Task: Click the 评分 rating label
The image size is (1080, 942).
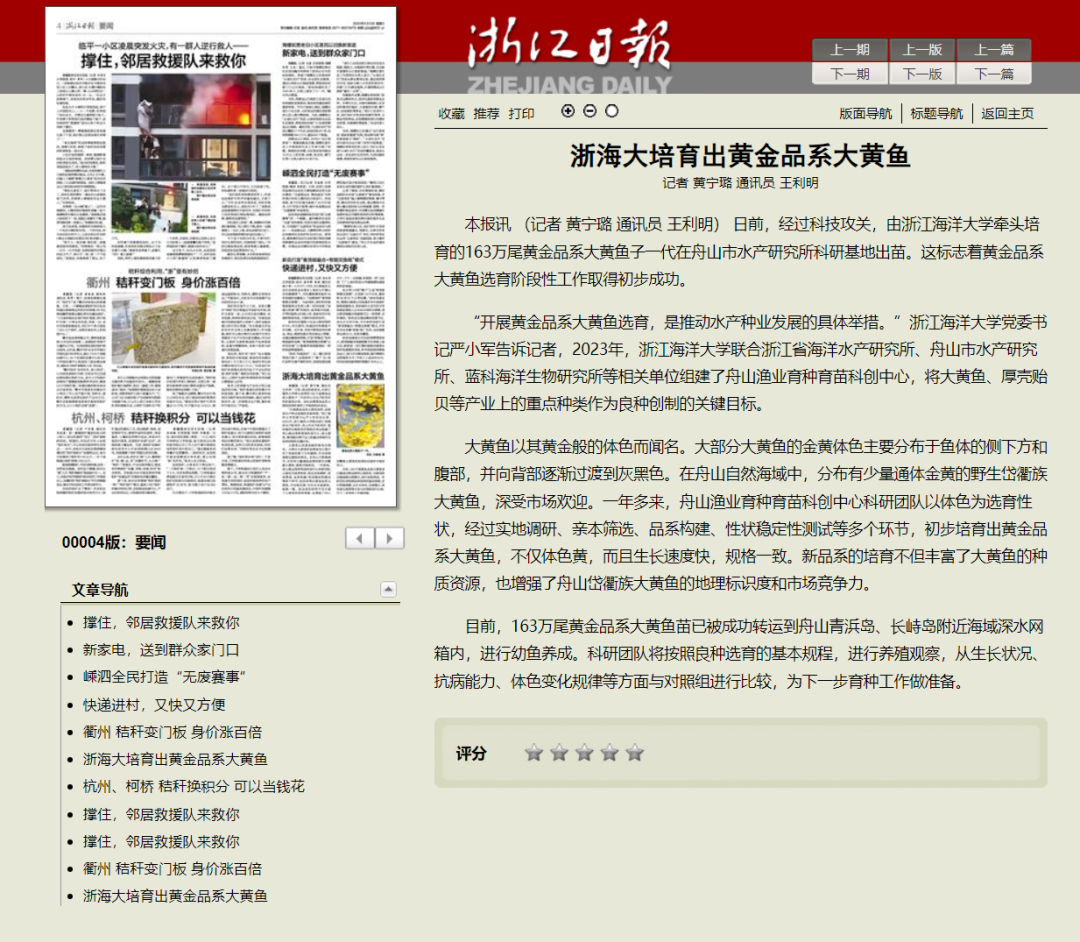Action: [x=471, y=753]
